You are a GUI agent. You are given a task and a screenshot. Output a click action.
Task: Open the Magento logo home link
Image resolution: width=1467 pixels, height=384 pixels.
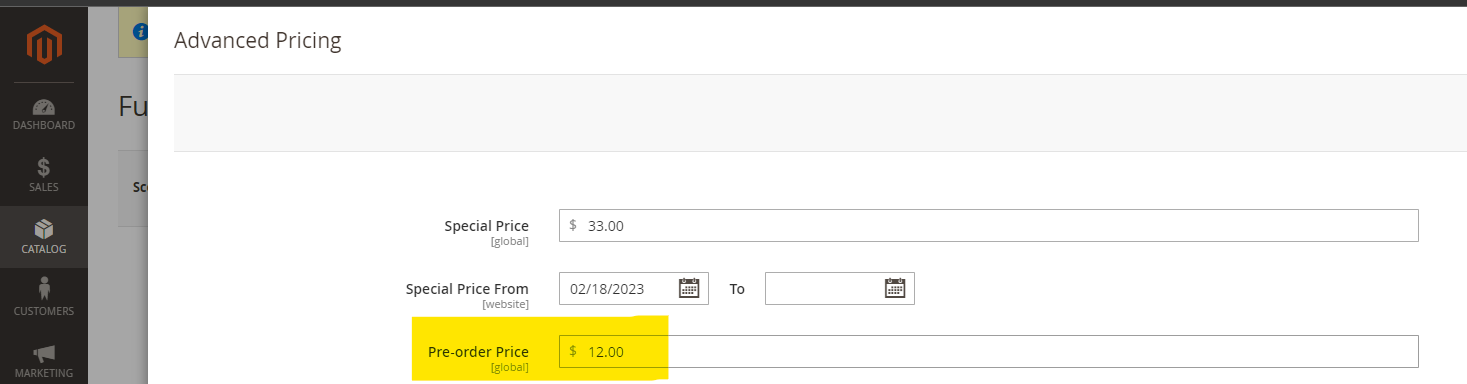click(44, 45)
